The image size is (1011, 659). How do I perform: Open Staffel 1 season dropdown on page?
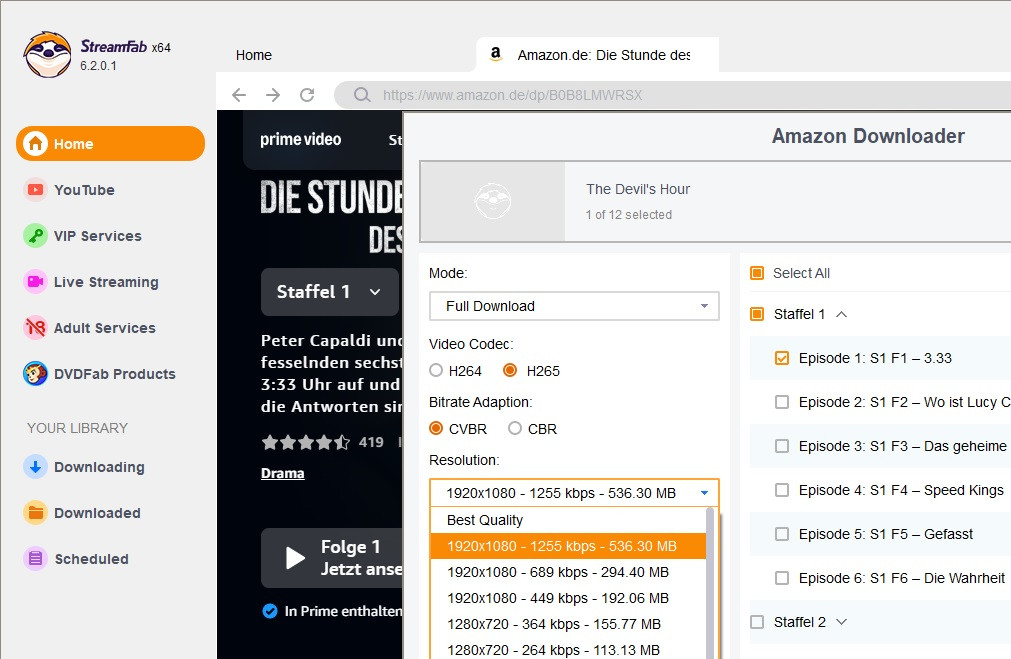[x=329, y=292]
